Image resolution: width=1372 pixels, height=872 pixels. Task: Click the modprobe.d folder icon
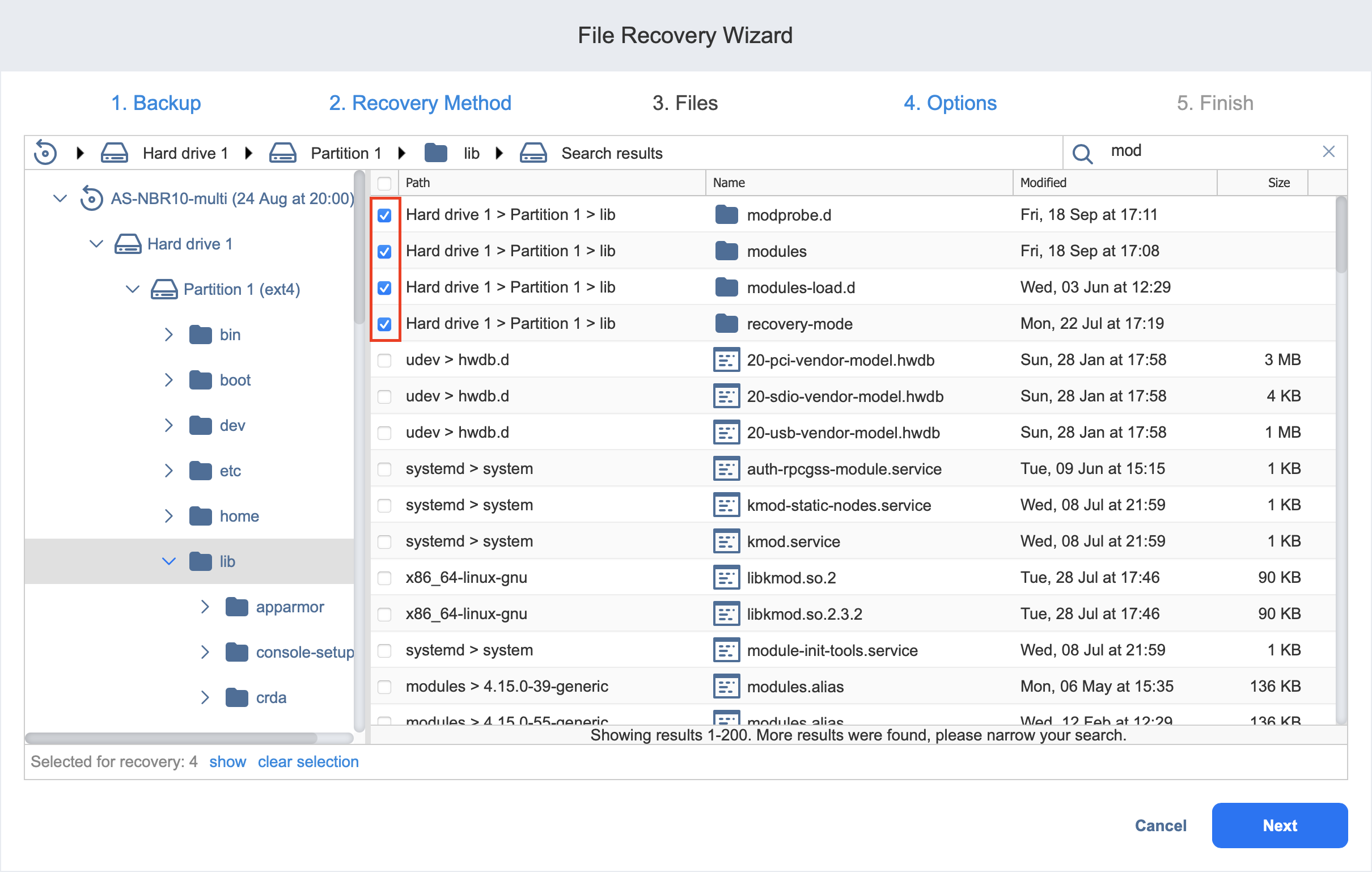(726, 215)
